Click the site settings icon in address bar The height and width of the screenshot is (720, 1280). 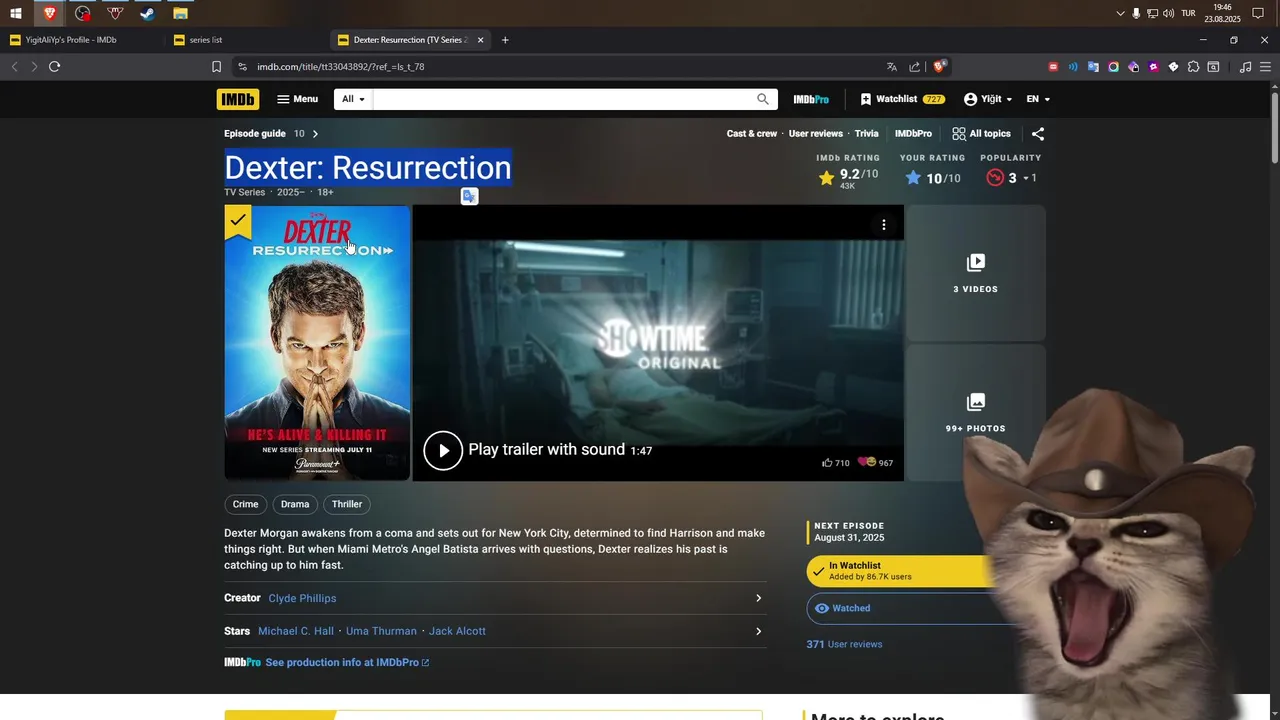click(x=242, y=67)
